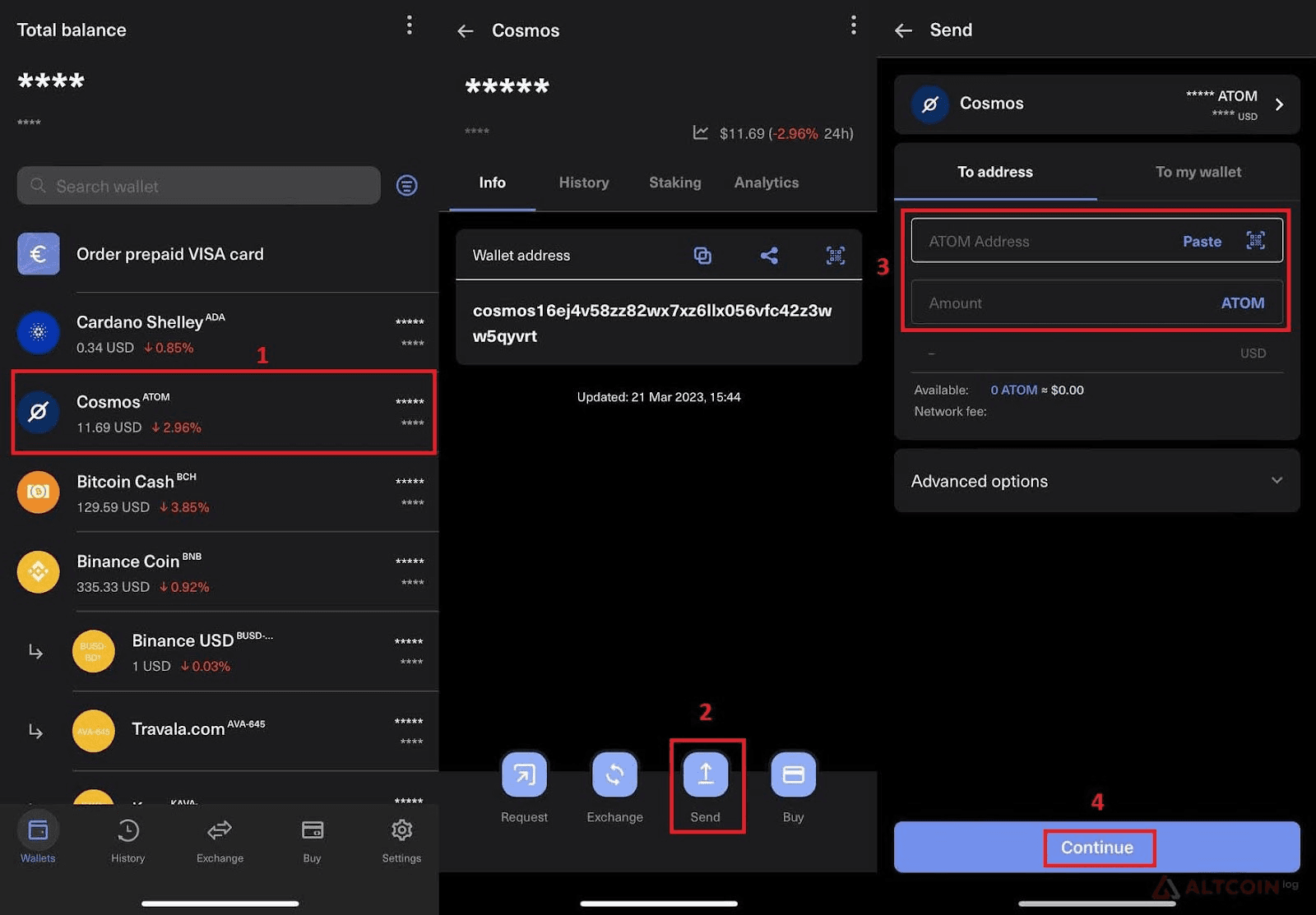Tap the Request icon button
Image resolution: width=1316 pixels, height=915 pixels.
525,774
